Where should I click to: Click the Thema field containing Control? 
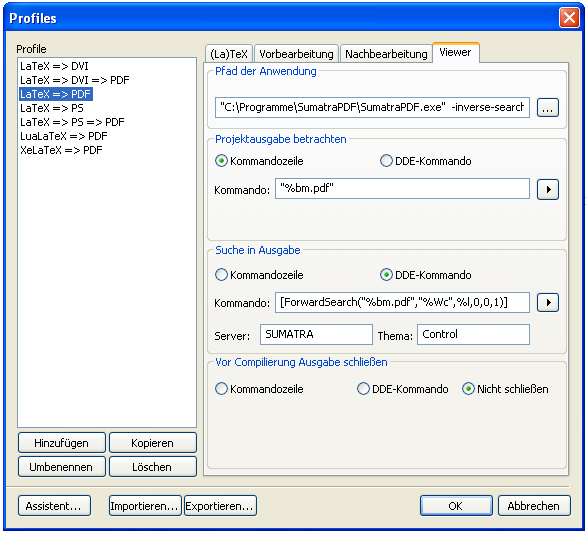pos(473,334)
